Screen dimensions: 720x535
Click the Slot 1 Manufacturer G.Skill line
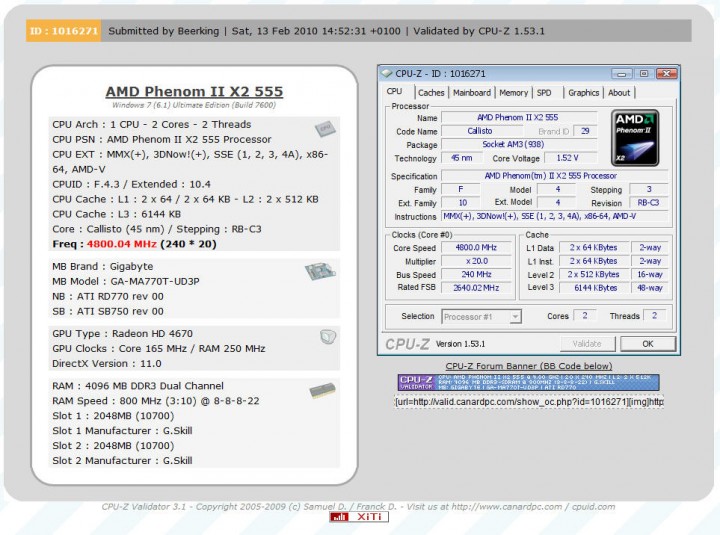(x=122, y=431)
